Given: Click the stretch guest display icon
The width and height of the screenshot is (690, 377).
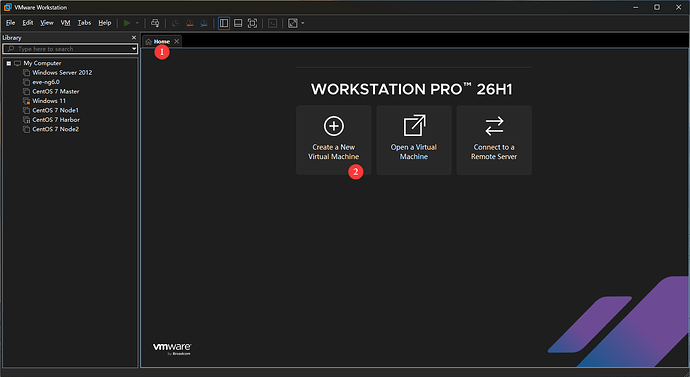Looking at the screenshot, I should 293,23.
